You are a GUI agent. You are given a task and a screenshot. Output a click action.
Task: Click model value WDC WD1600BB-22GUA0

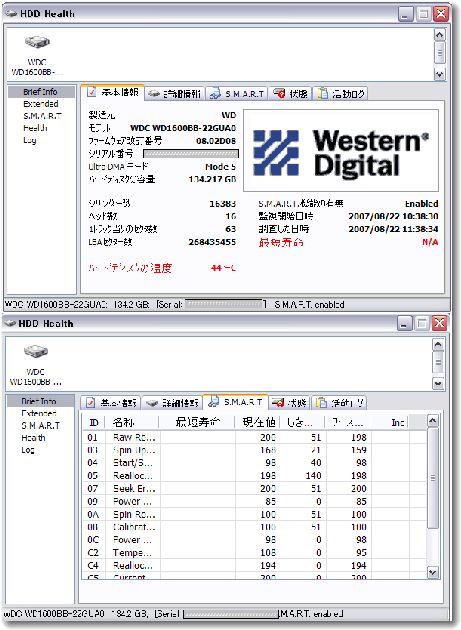tap(183, 128)
